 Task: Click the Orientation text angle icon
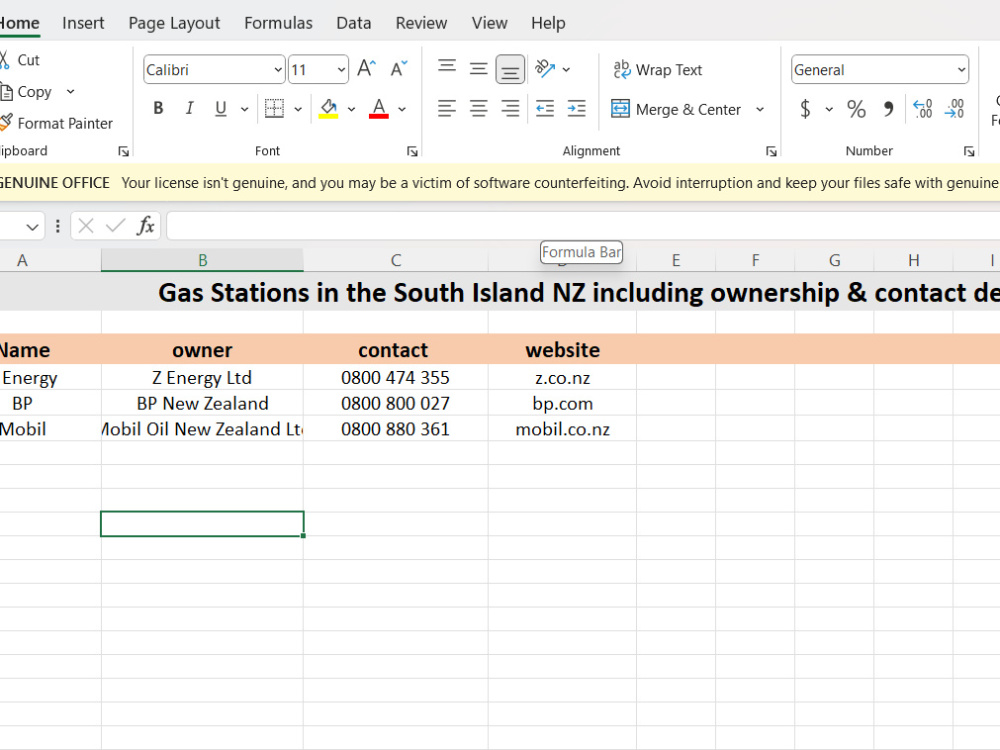click(x=545, y=69)
